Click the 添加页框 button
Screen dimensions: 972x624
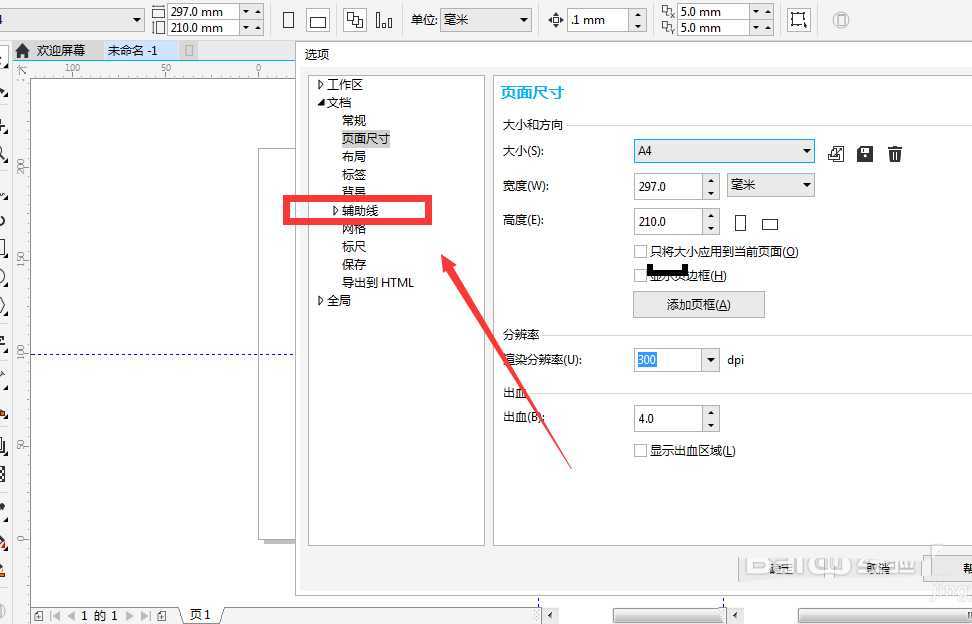tap(698, 304)
